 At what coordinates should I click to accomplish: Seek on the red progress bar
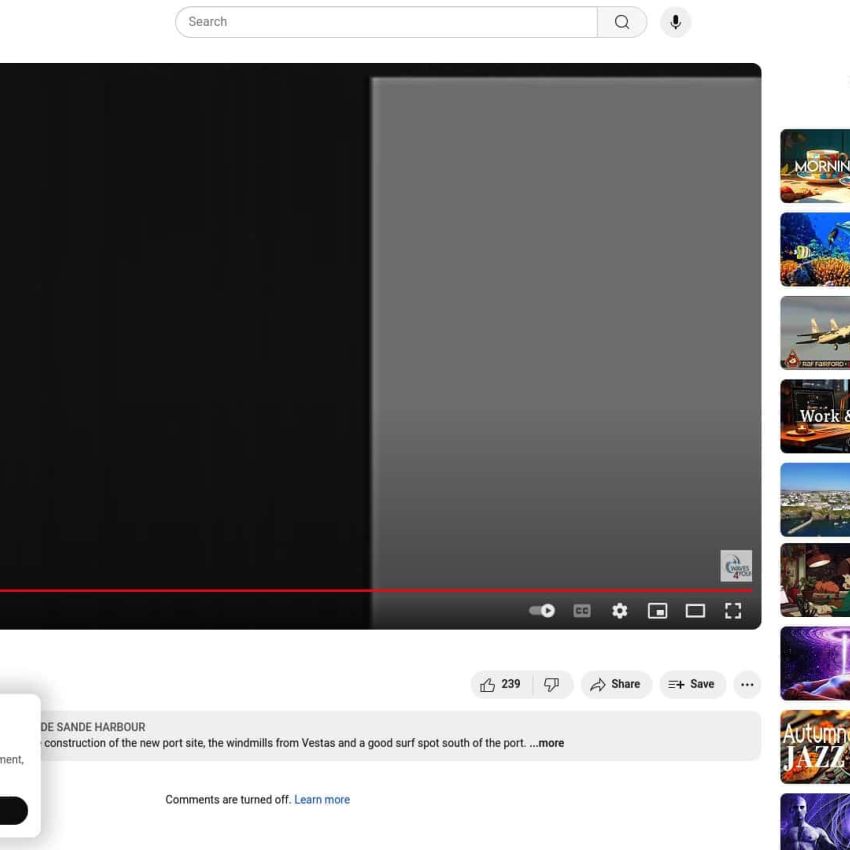pyautogui.click(x=300, y=590)
